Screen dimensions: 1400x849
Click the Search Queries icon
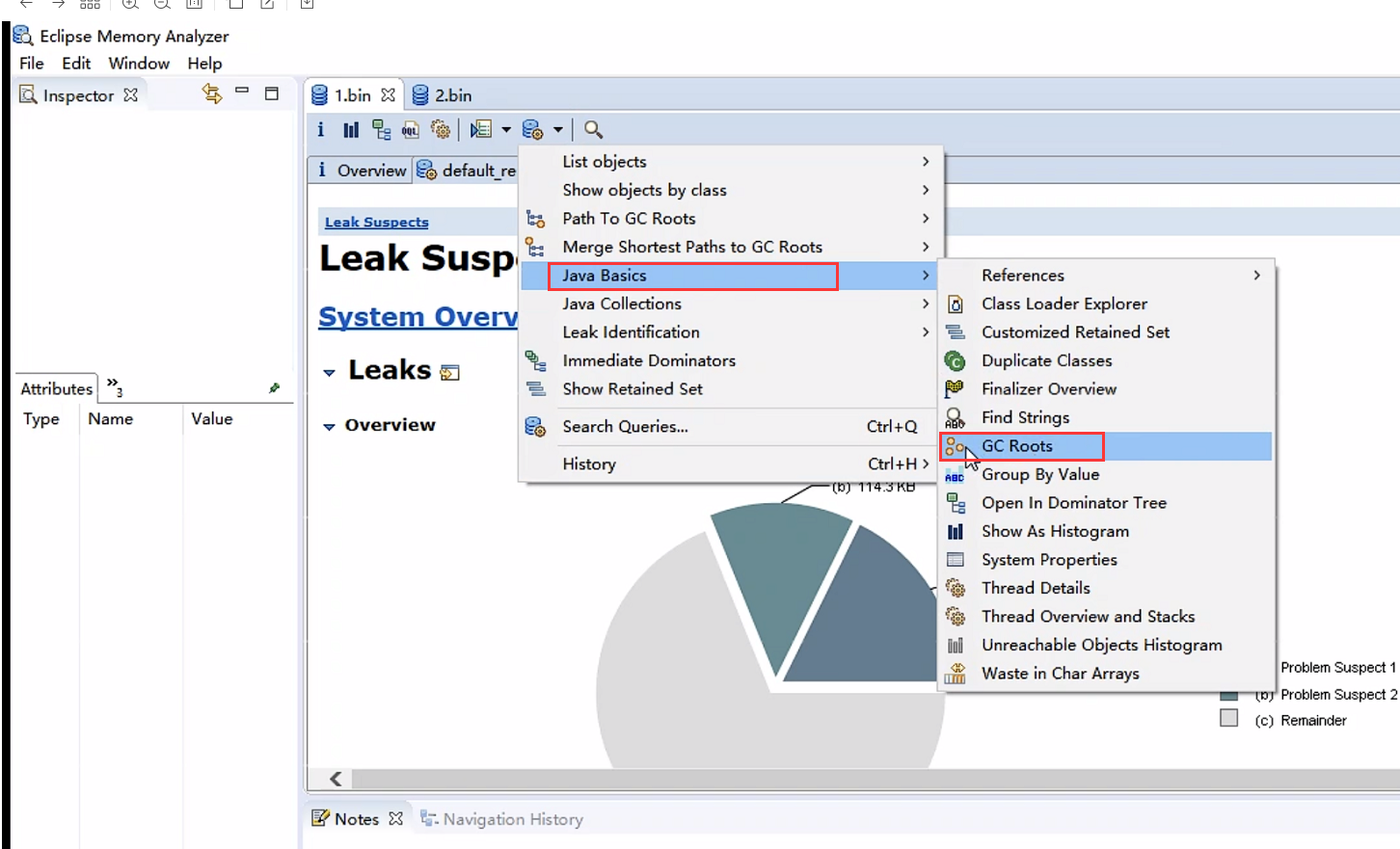click(535, 426)
